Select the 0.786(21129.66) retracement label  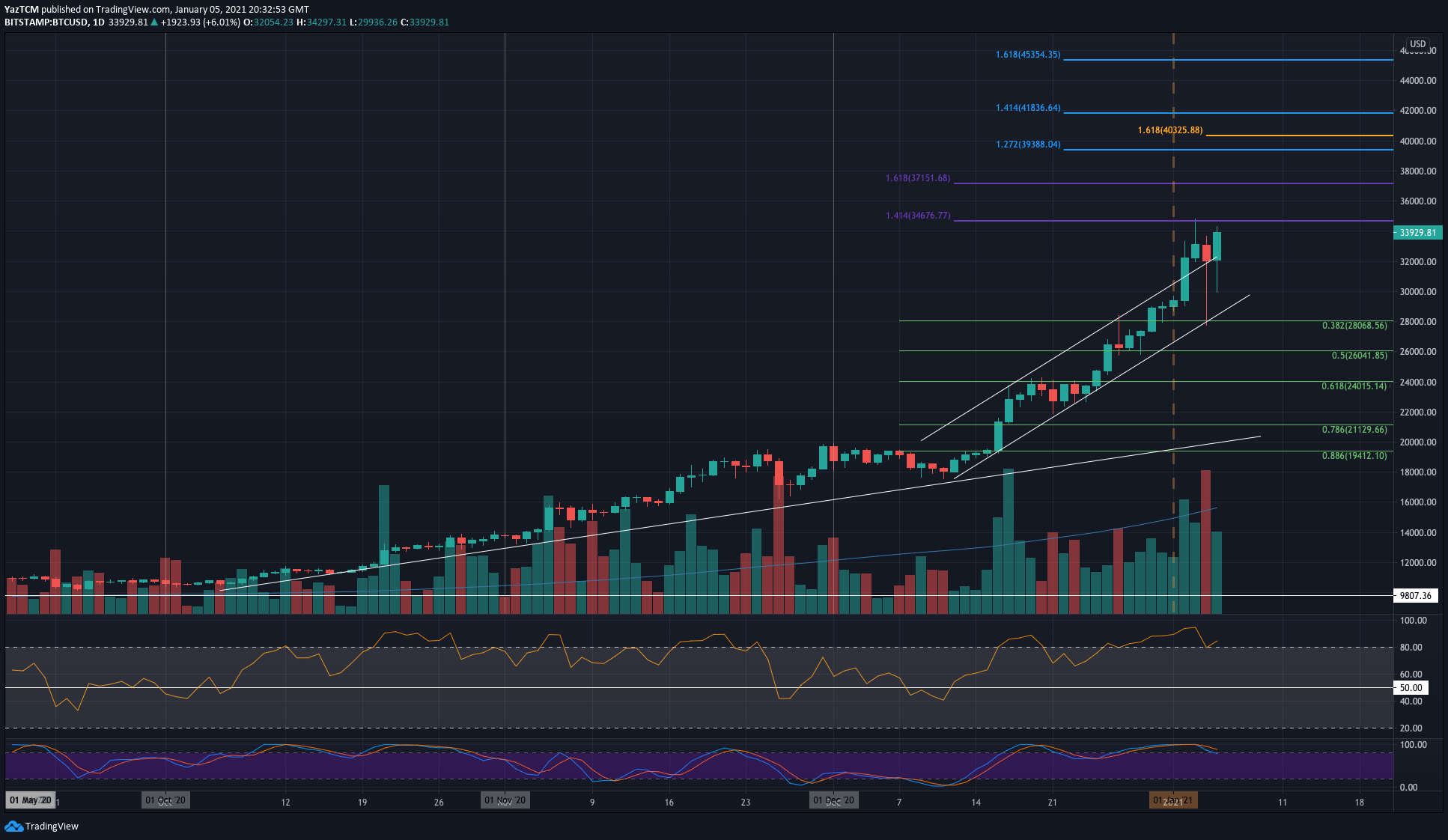point(1354,430)
